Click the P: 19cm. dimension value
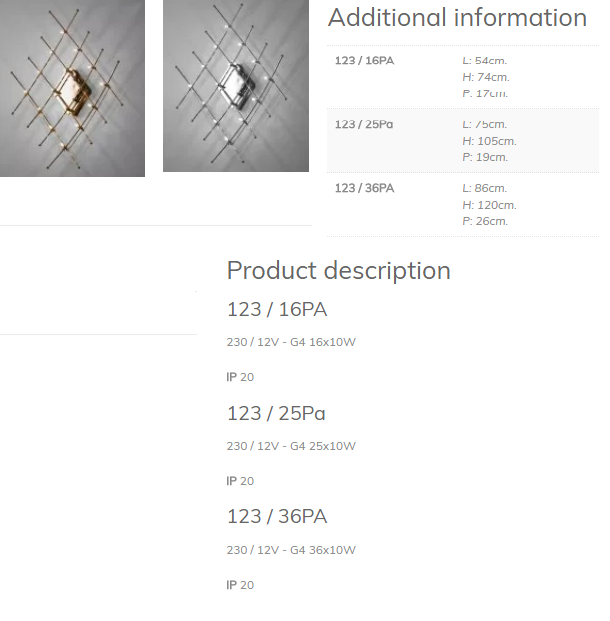Image resolution: width=610 pixels, height=621 pixels. tap(485, 157)
